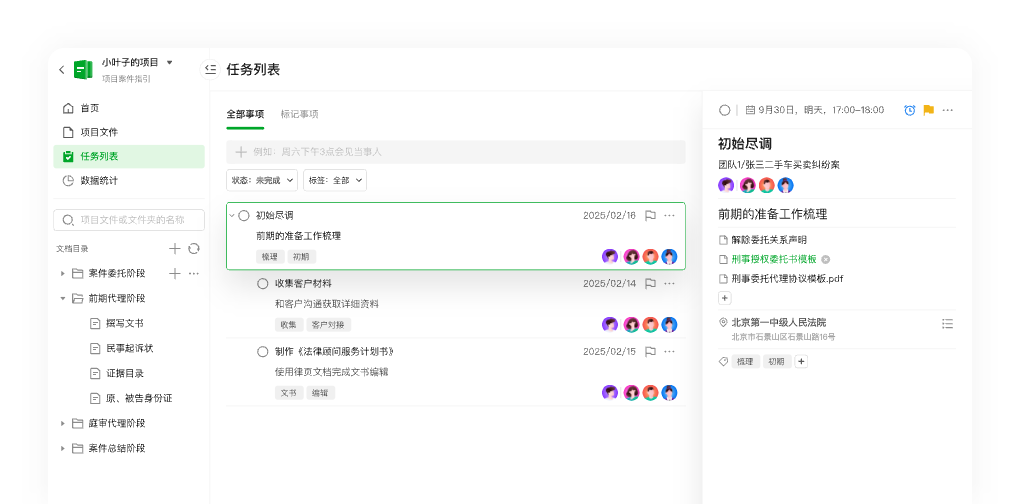Open the list icon next to 北京第一中级人民法院
1020x504 pixels.
[x=947, y=323]
